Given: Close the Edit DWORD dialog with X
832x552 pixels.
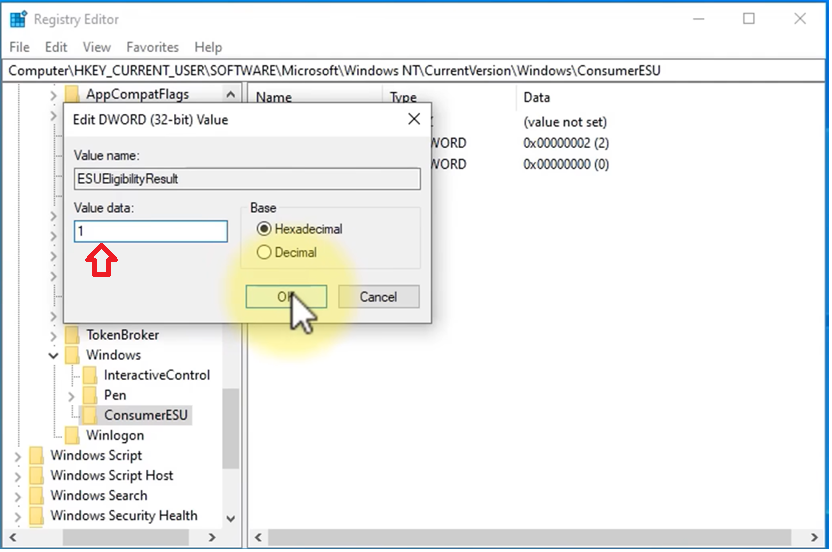Looking at the screenshot, I should 414,119.
